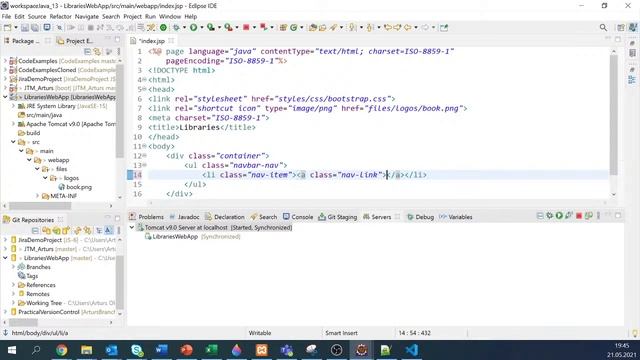Click the Save All toolbar icon

tap(35, 27)
